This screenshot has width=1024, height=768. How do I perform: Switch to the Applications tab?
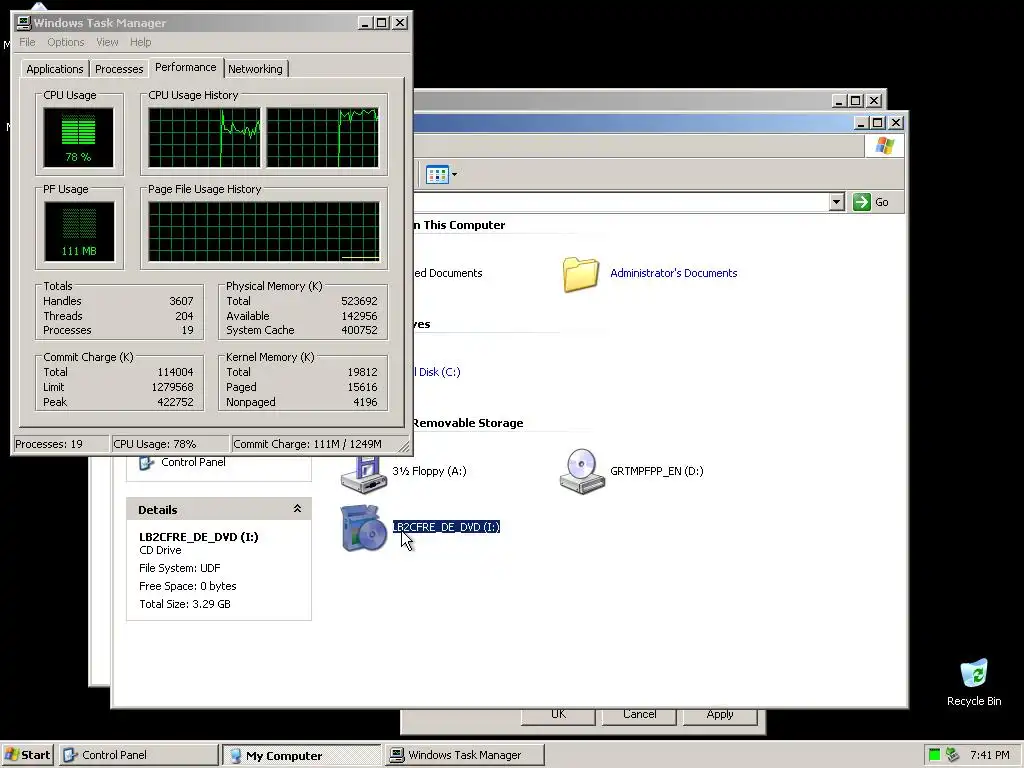55,69
